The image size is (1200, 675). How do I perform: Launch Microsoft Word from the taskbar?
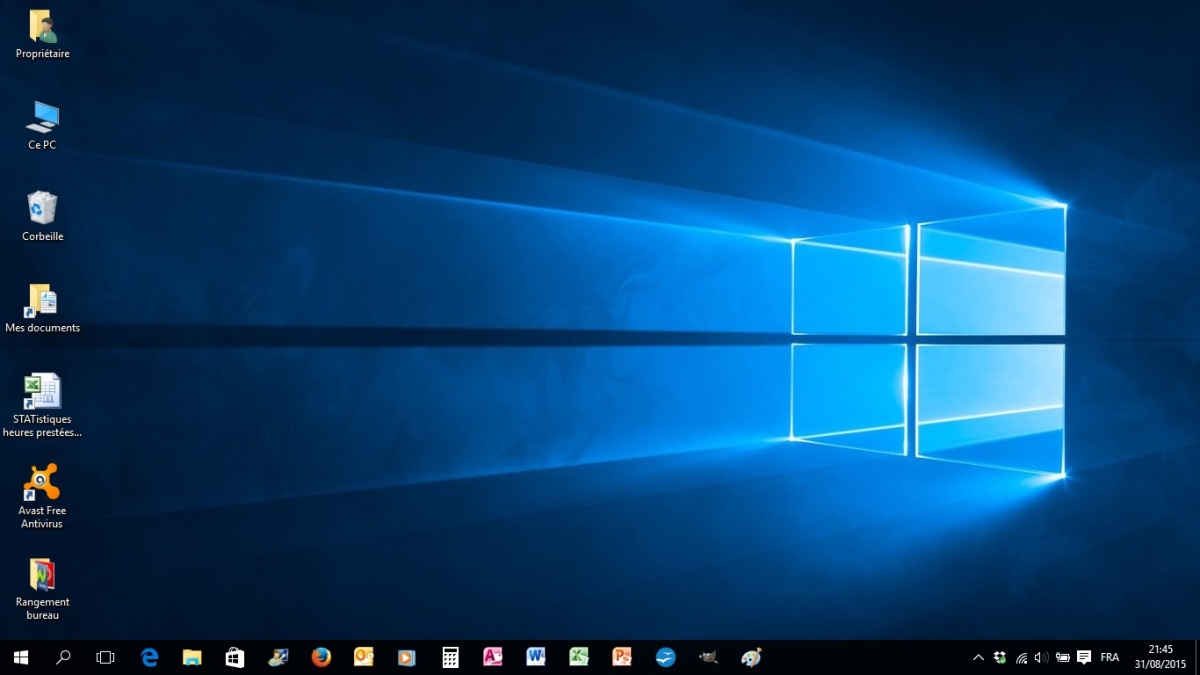[536, 657]
